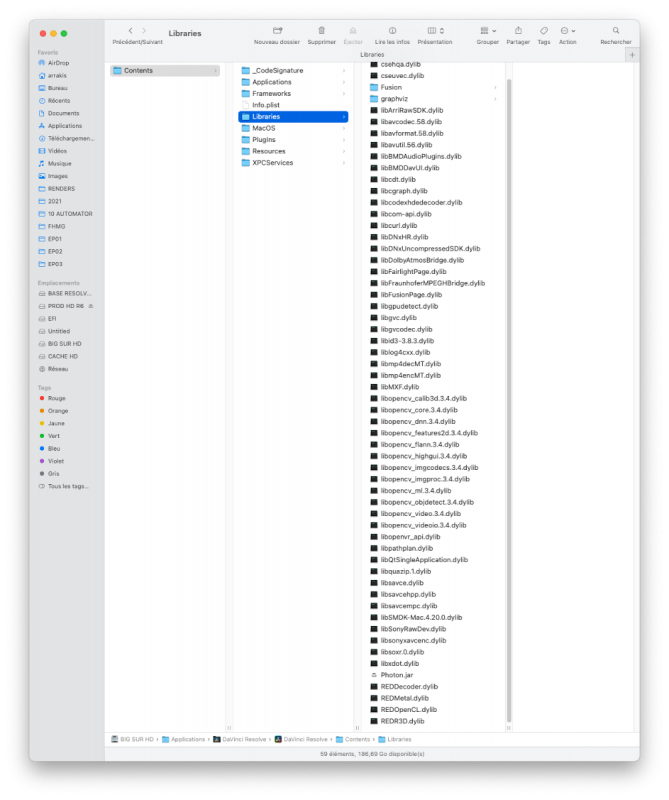The height and width of the screenshot is (800, 669).
Task: Eject the PROD HD R6 volume
Action: pos(91,306)
